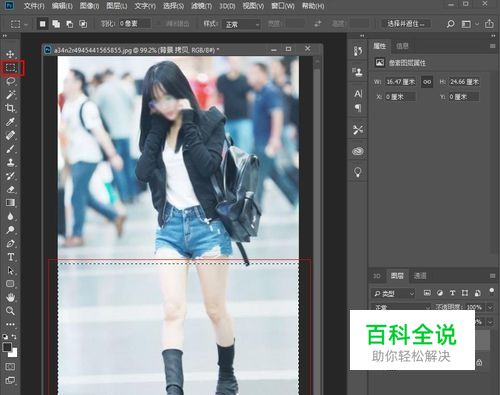Viewport: 500px width, 395px height.
Task: Open the Edit menu
Action: [x=62, y=6]
